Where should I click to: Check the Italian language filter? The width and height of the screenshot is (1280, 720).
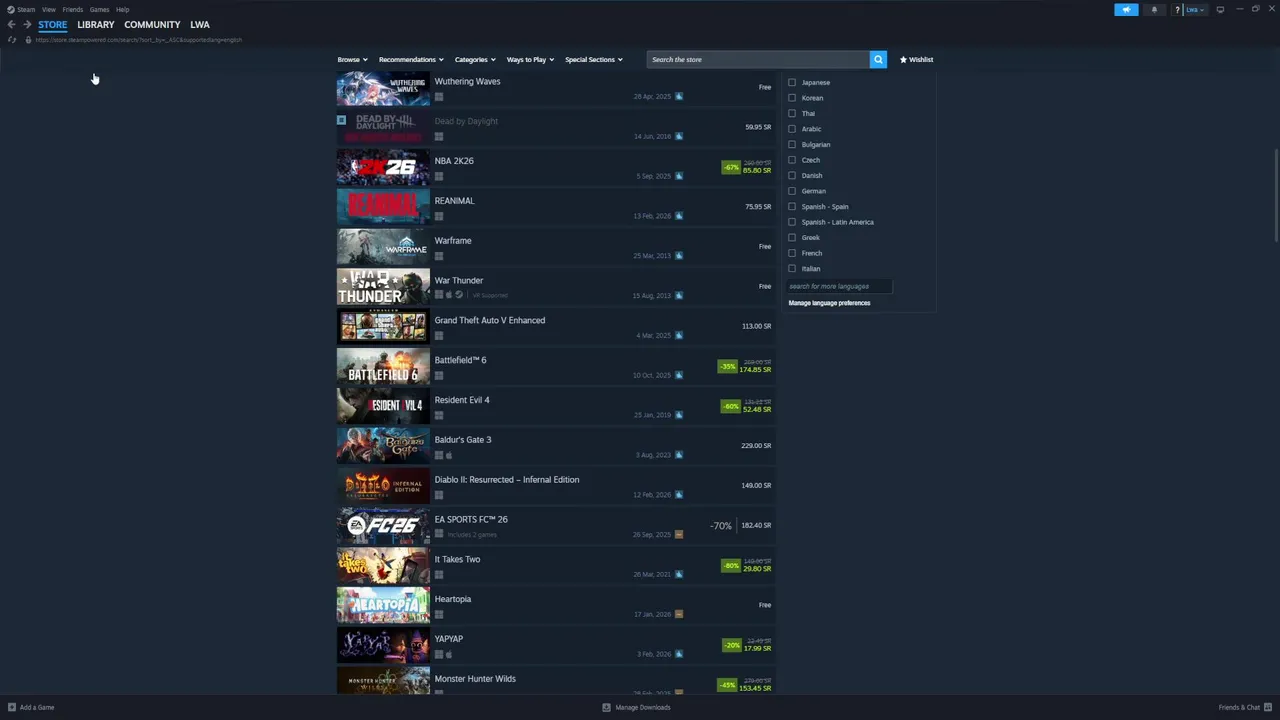[792, 268]
